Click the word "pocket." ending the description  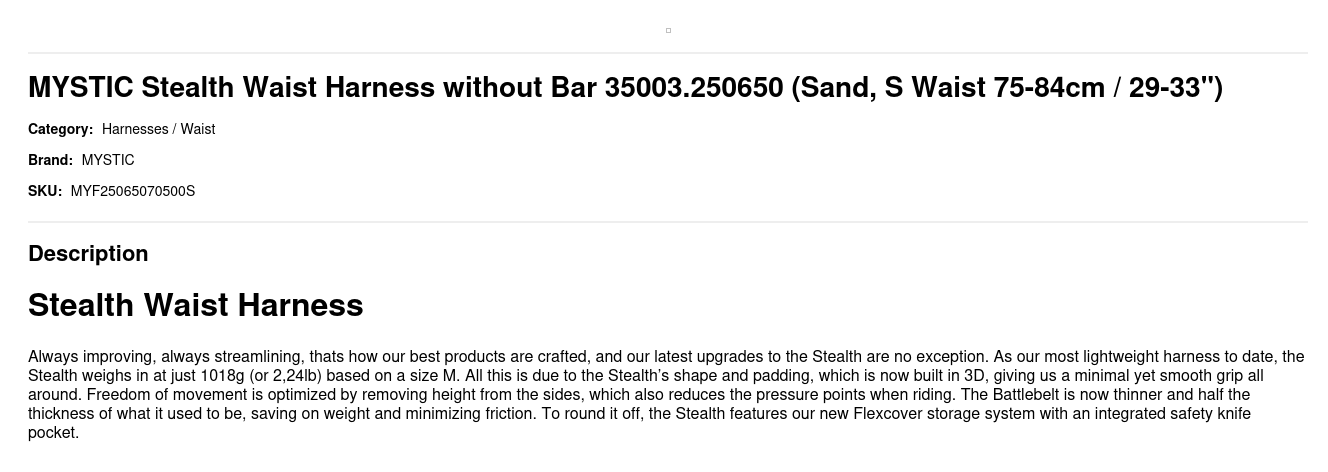point(53,433)
